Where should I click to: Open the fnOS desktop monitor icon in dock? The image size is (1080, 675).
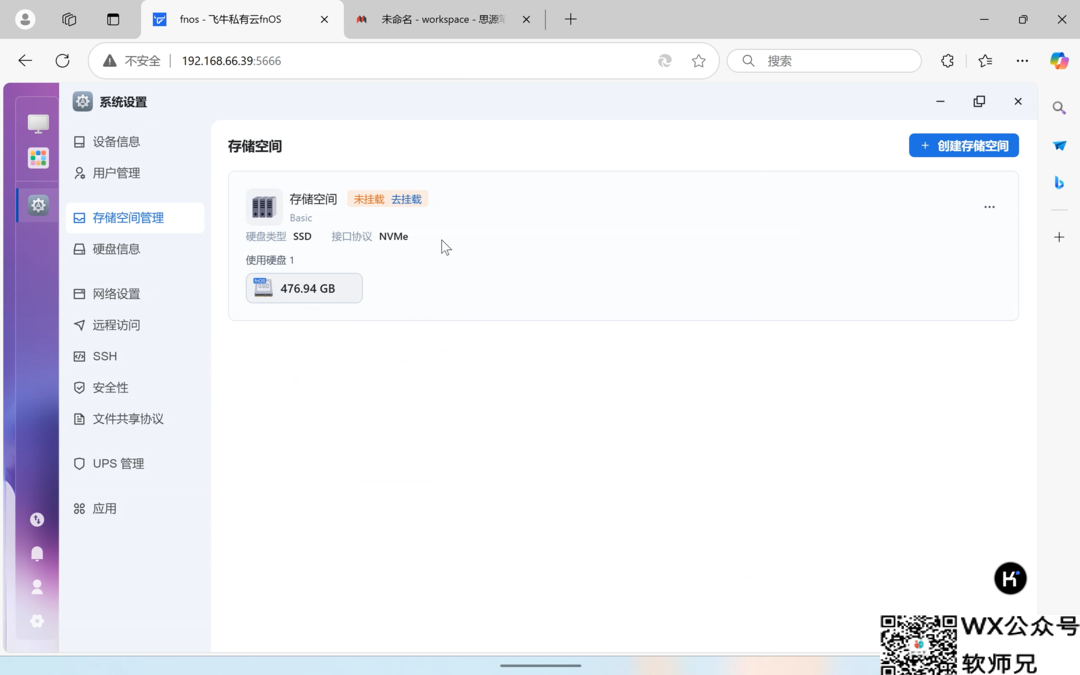(38, 124)
